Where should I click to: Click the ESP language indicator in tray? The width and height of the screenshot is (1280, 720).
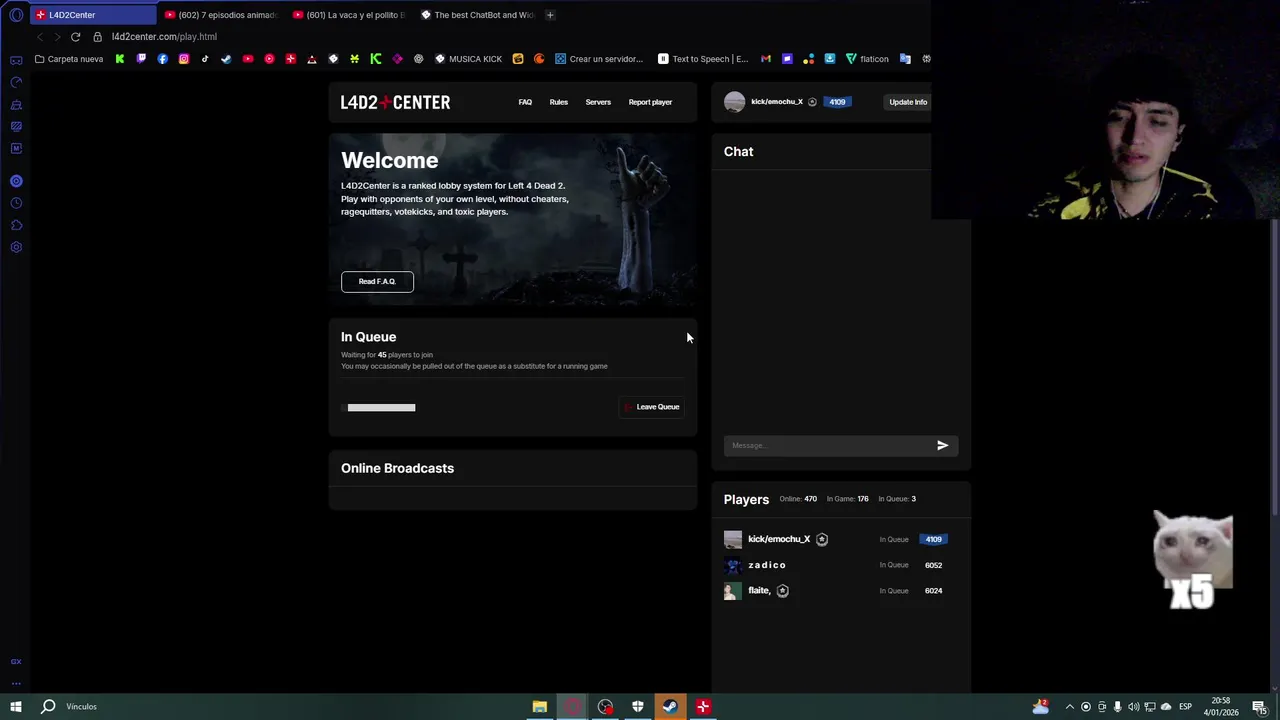tap(1185, 707)
